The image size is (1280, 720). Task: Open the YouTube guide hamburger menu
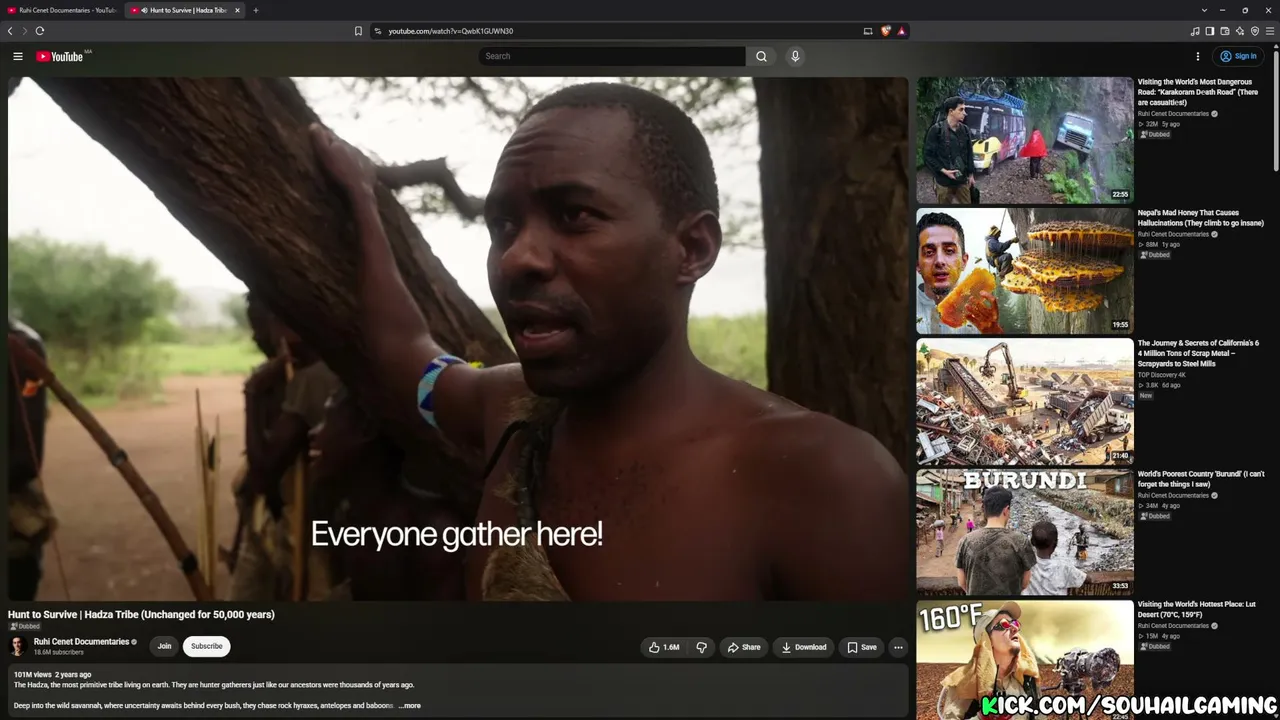(18, 57)
